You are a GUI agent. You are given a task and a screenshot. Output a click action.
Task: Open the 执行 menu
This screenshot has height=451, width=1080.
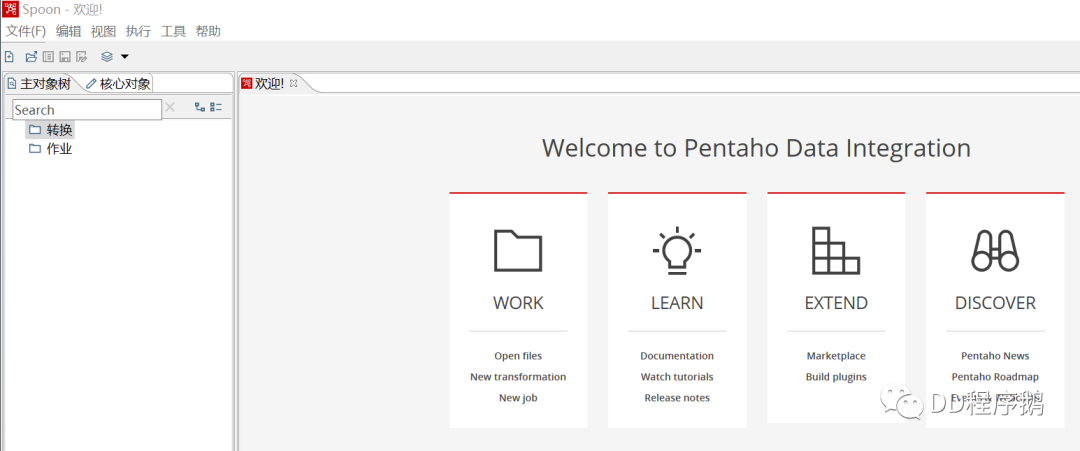coord(138,31)
